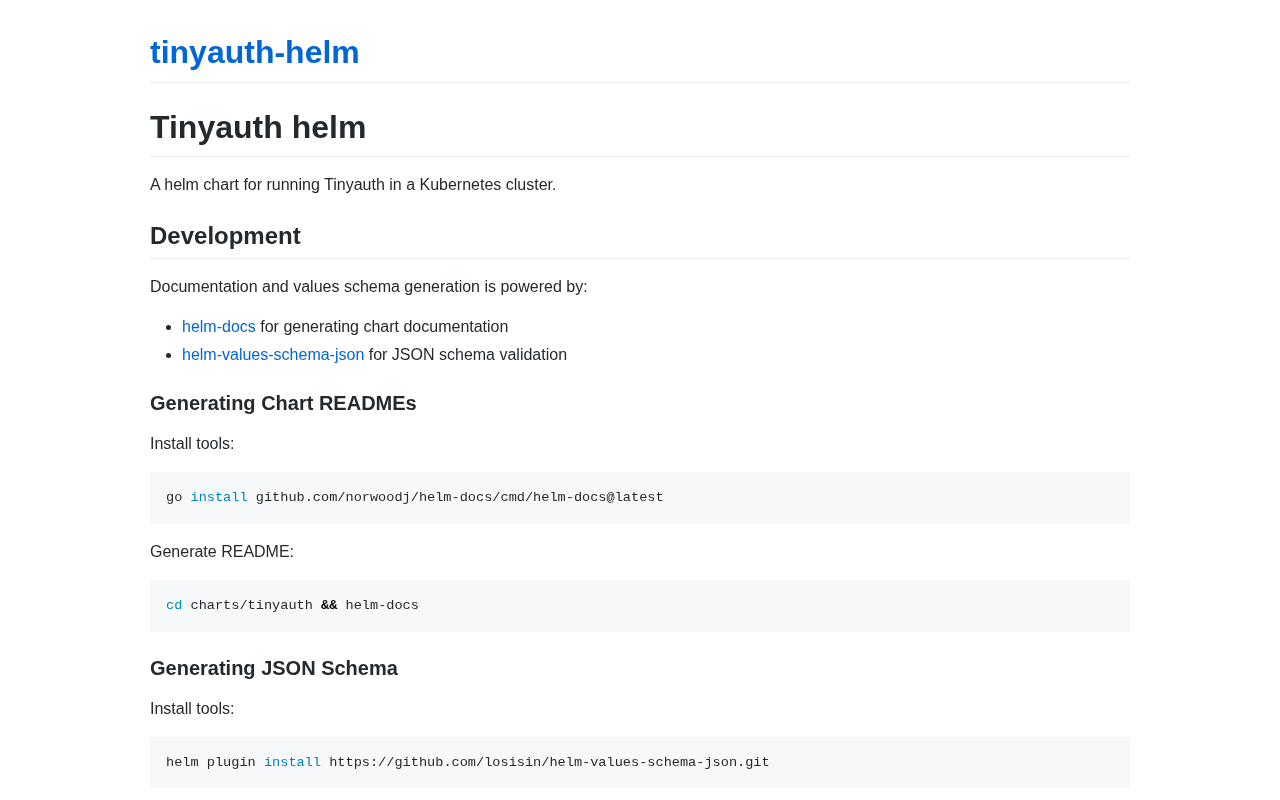Click the "cd" keyword in code block

[x=174, y=606]
